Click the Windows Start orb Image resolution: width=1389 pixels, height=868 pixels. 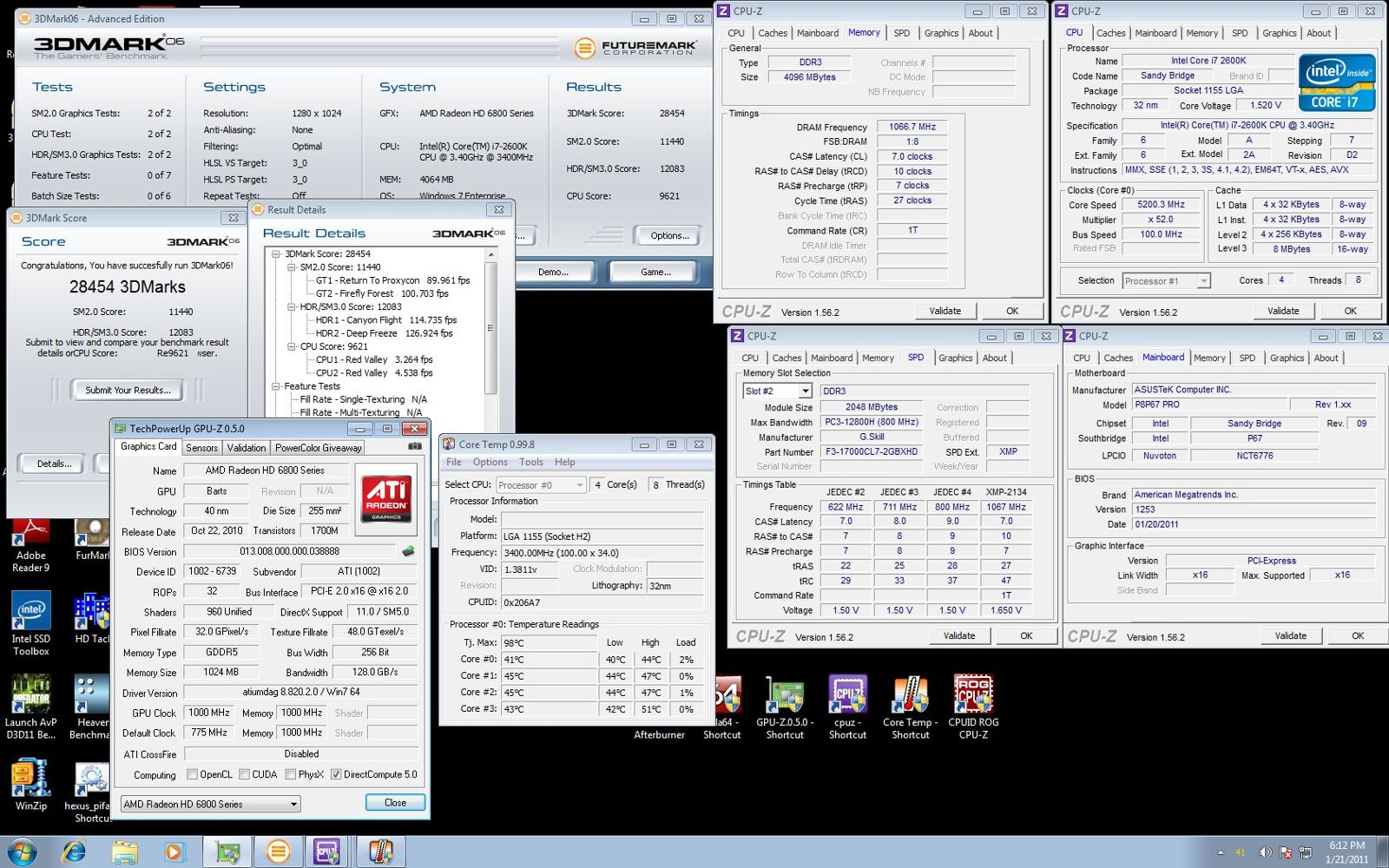[x=21, y=852]
